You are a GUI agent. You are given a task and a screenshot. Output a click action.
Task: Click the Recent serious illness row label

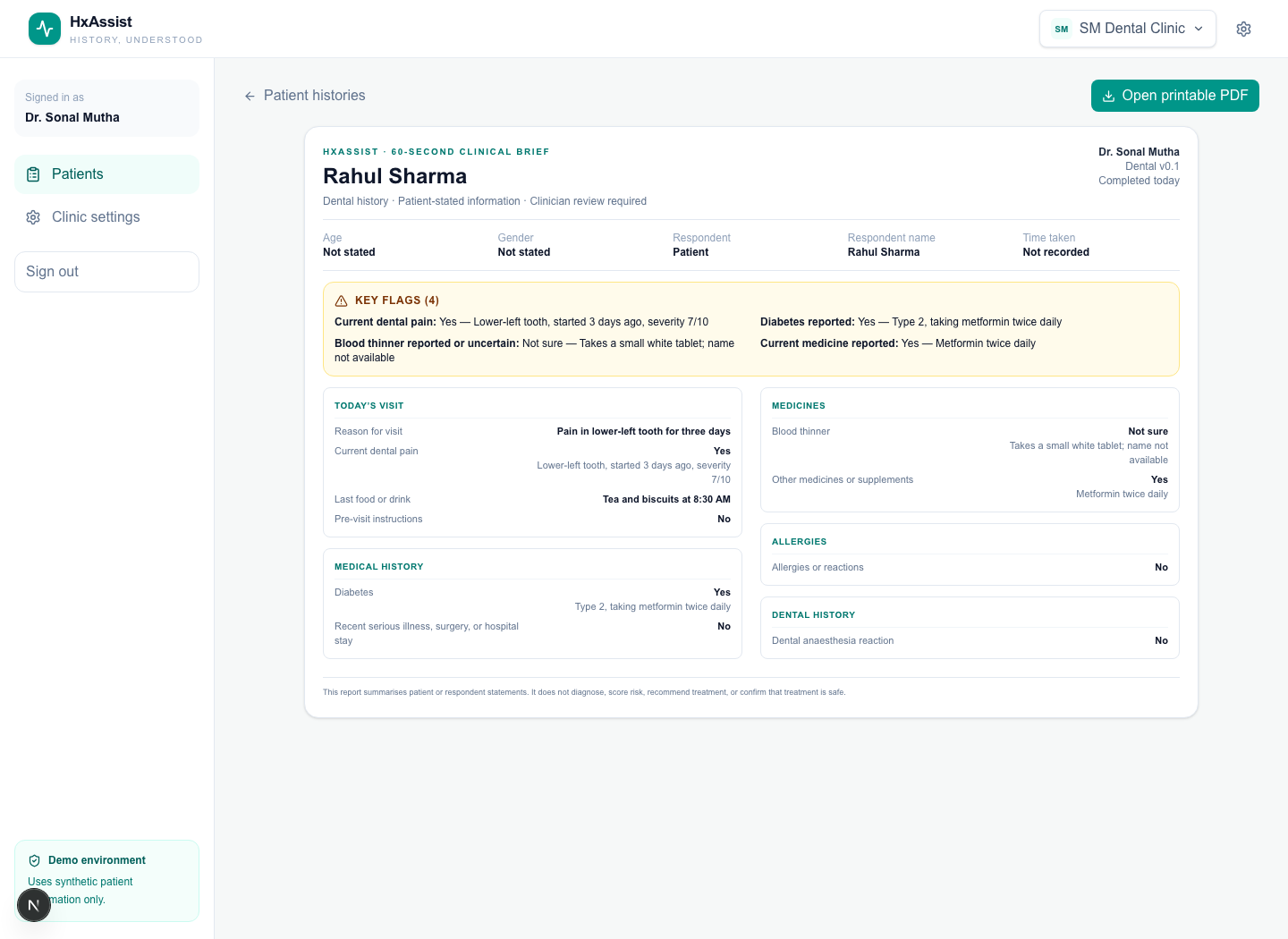pos(427,633)
